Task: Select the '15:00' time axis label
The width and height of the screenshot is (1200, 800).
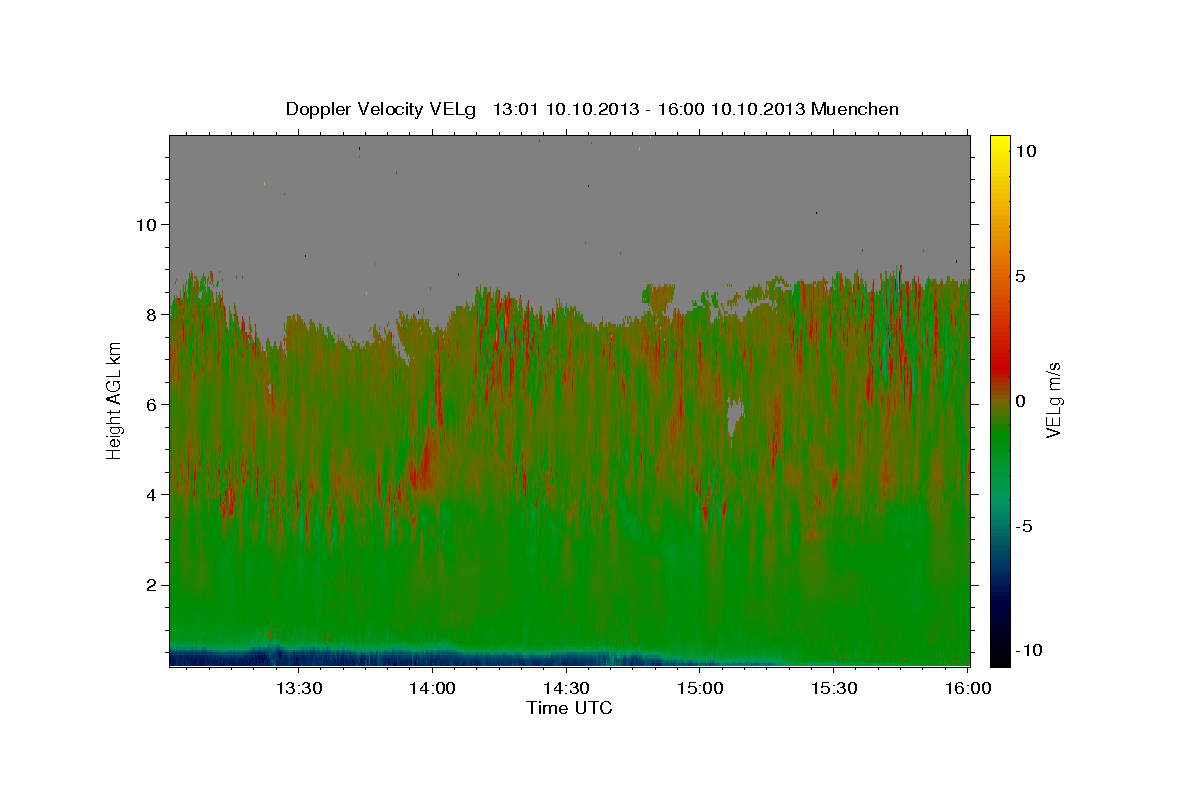Action: coord(700,688)
